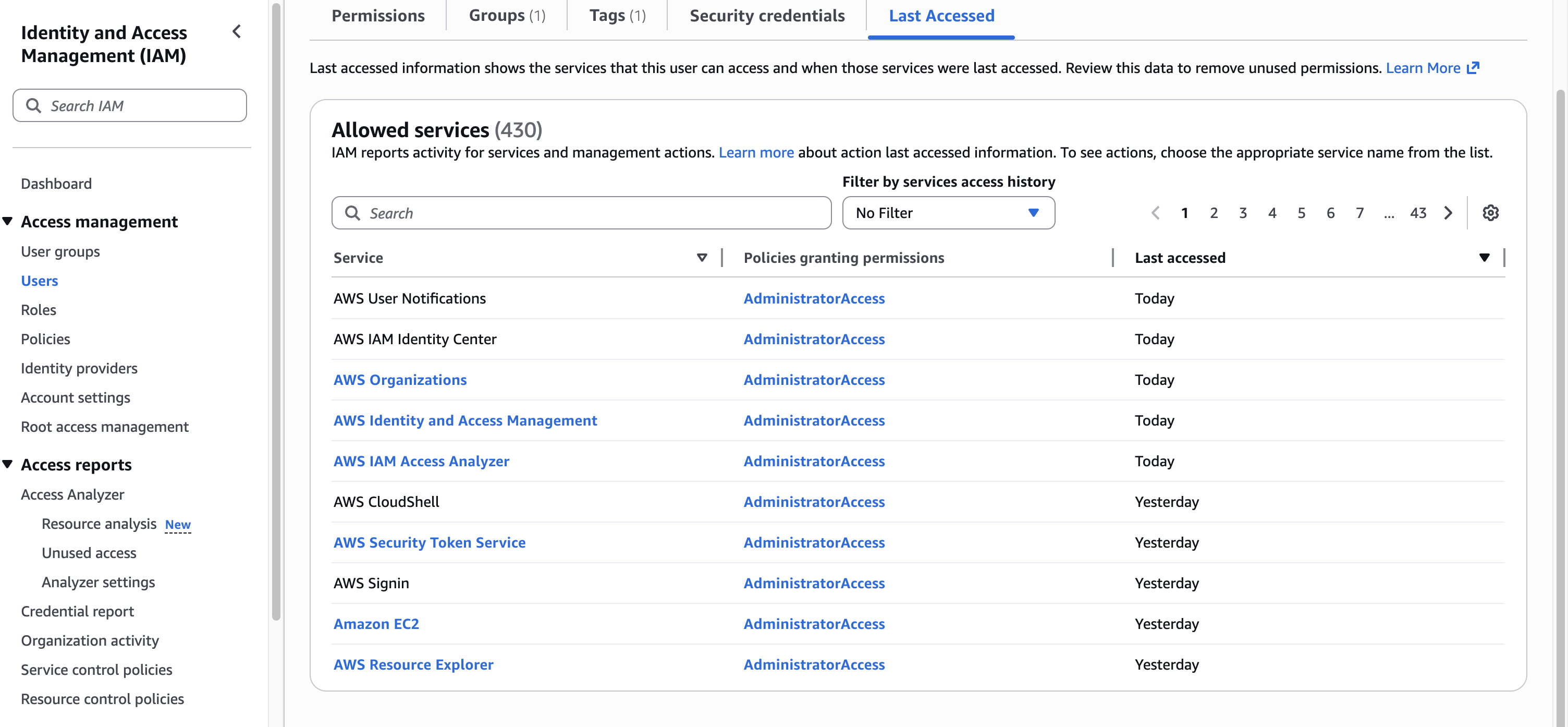Open the No Filter access history dropdown
The image size is (1568, 727).
click(948, 212)
